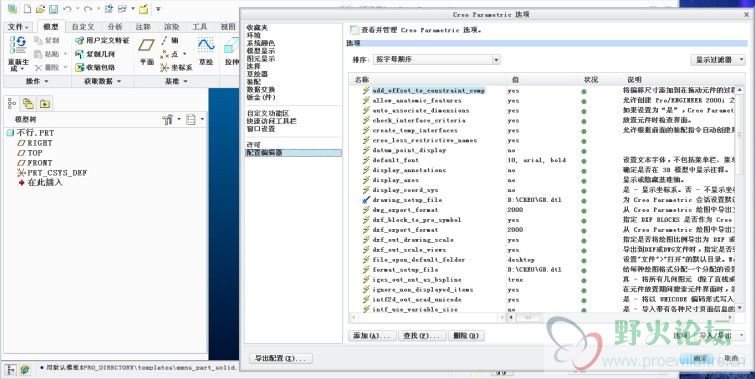This screenshot has height=379, width=755.
Task: Open the 排序 sort order combo box
Action: [x=437, y=60]
